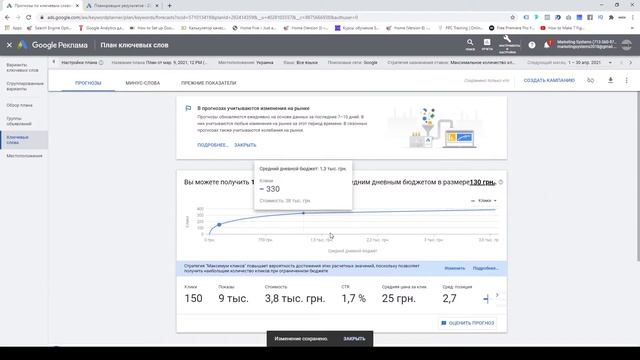The image size is (640, 360).
Task: Go to next date period arrow
Action: point(631,62)
